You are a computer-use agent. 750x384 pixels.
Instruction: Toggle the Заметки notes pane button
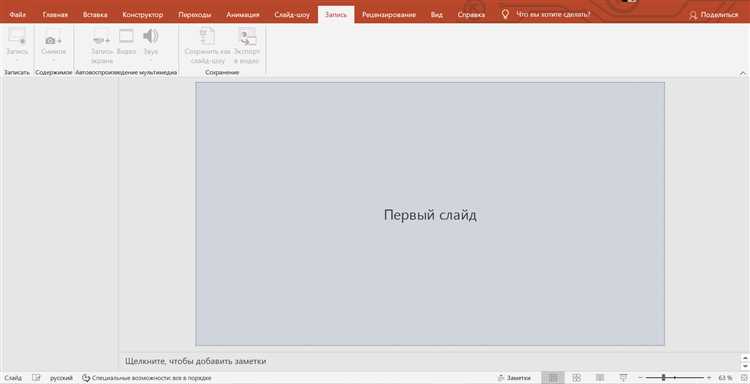tap(514, 378)
